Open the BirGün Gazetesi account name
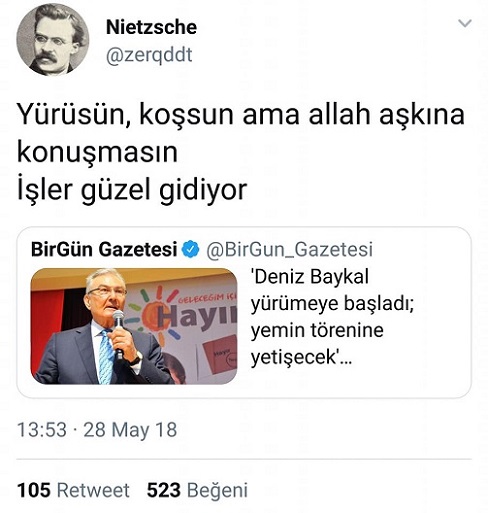488x513 pixels. click(x=104, y=249)
